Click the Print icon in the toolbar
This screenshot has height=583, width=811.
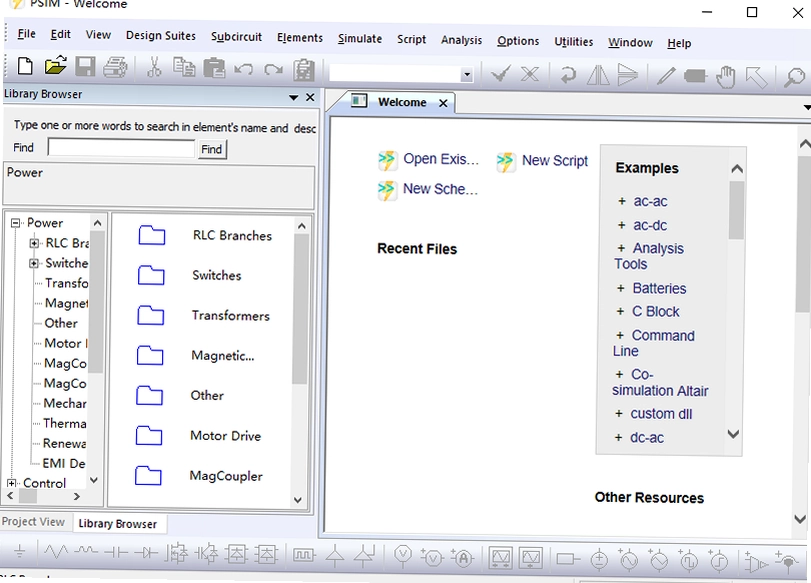pyautogui.click(x=115, y=68)
